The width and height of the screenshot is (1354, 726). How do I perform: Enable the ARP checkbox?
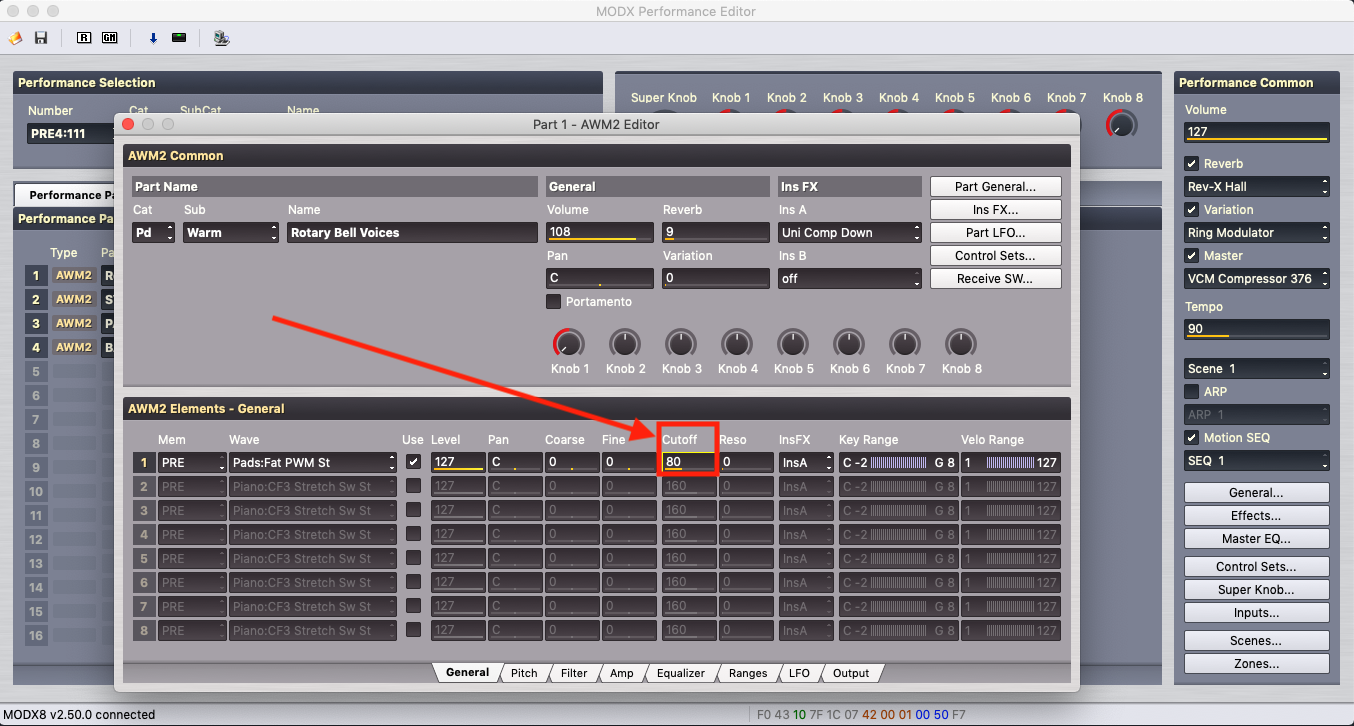1192,392
